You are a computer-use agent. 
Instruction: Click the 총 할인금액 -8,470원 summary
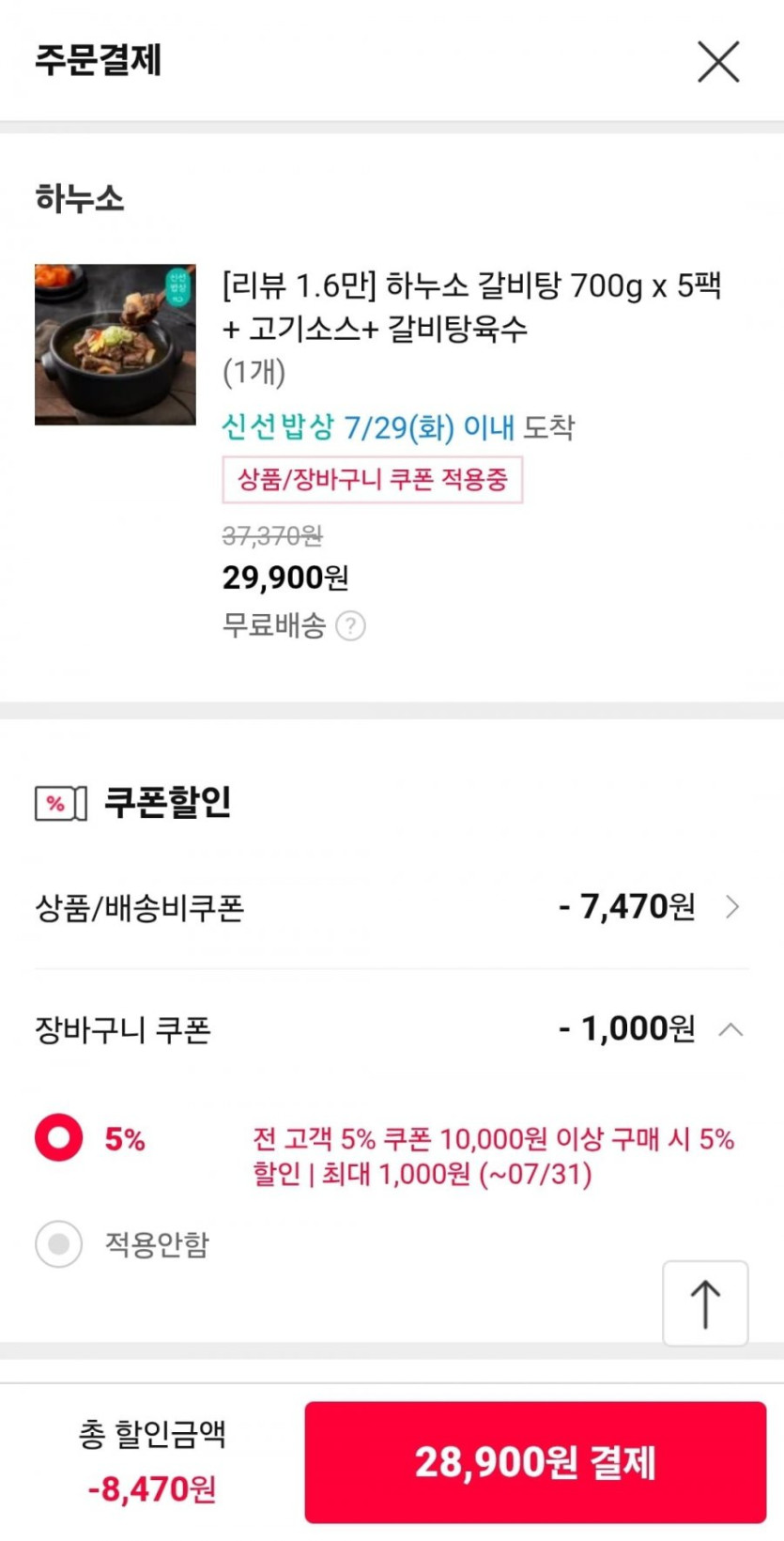coord(152,1461)
